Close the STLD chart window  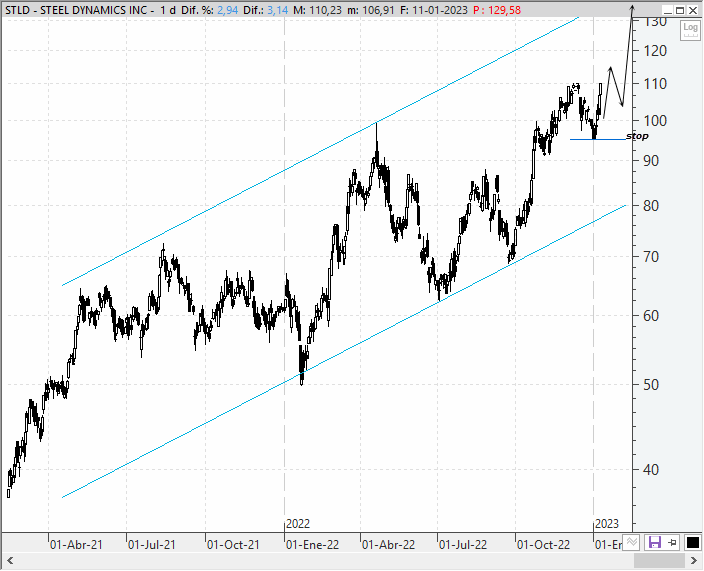[693, 10]
